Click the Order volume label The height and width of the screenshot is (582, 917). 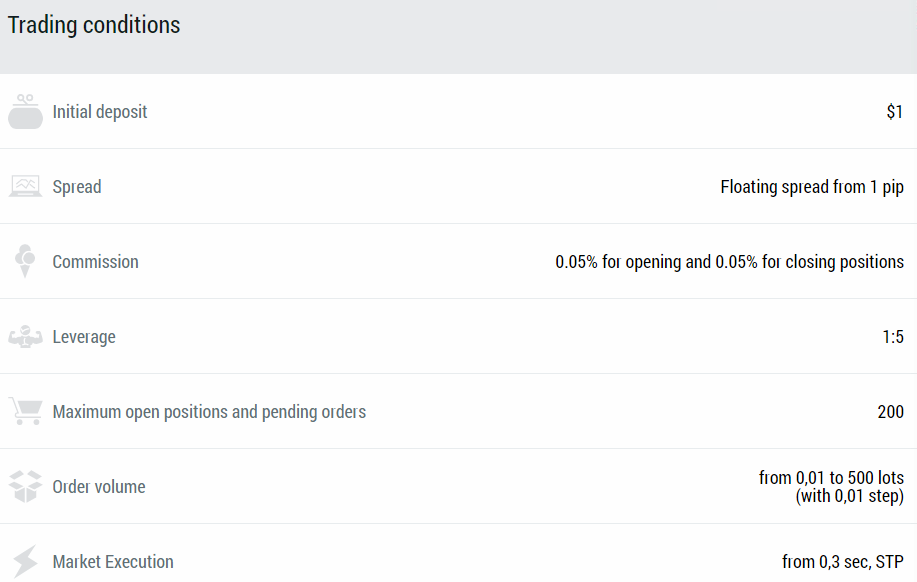pyautogui.click(x=99, y=487)
